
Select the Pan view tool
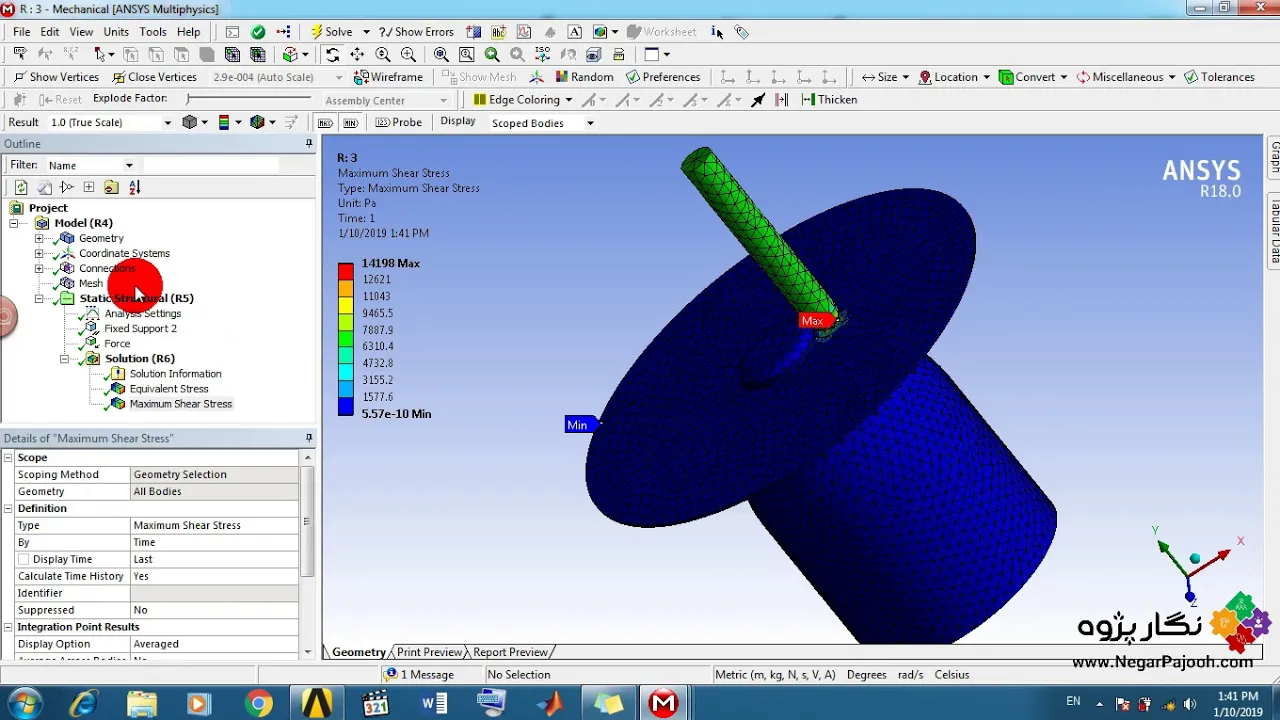tap(357, 55)
